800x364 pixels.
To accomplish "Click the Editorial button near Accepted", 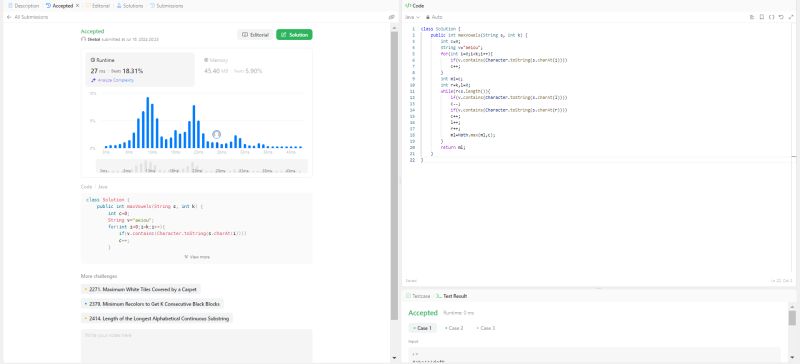I will 255,35.
